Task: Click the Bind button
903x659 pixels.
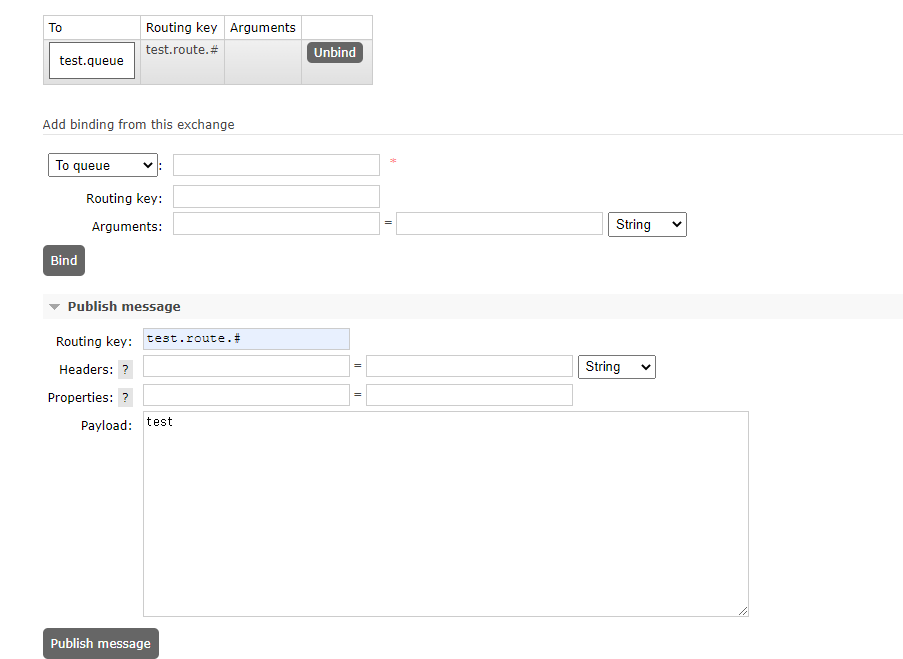Action: pyautogui.click(x=64, y=260)
